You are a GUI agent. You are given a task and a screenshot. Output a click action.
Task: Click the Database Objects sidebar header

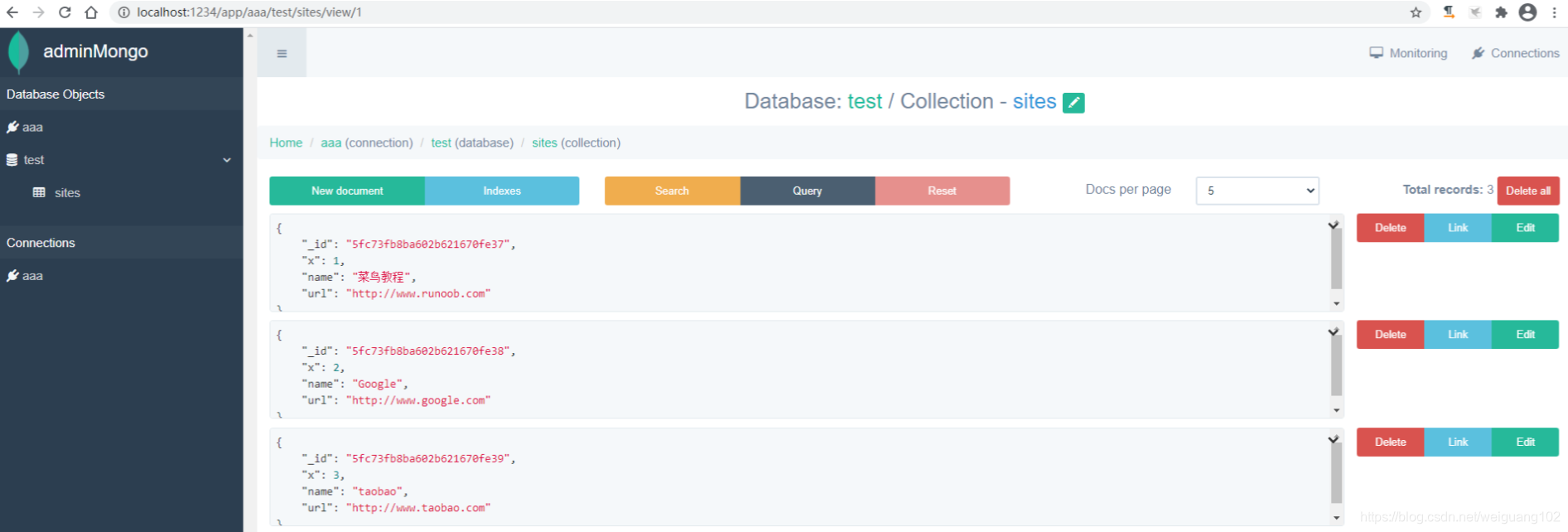coord(121,94)
